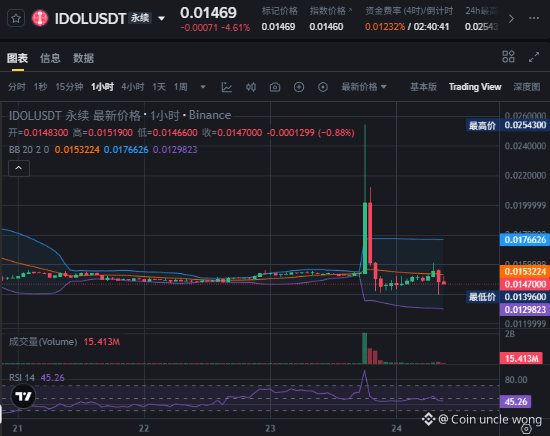This screenshot has width=550, height=436.
Task: Take a chart snapshot with camera icon
Action: click(275, 87)
